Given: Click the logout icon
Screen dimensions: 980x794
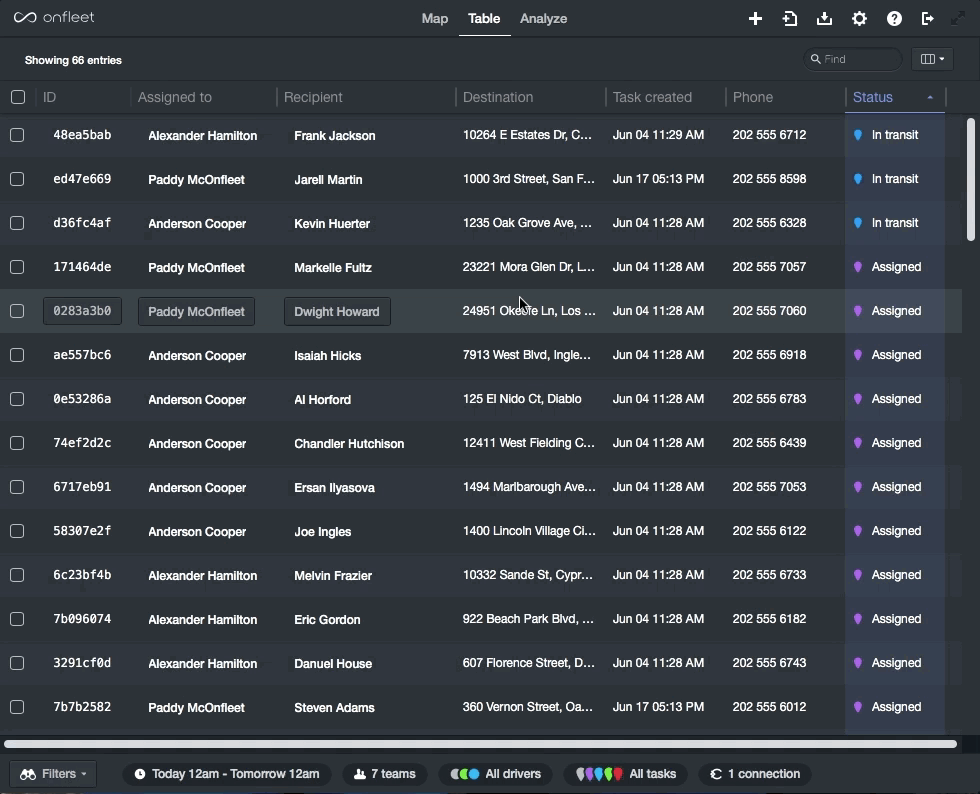Looking at the screenshot, I should 928,19.
